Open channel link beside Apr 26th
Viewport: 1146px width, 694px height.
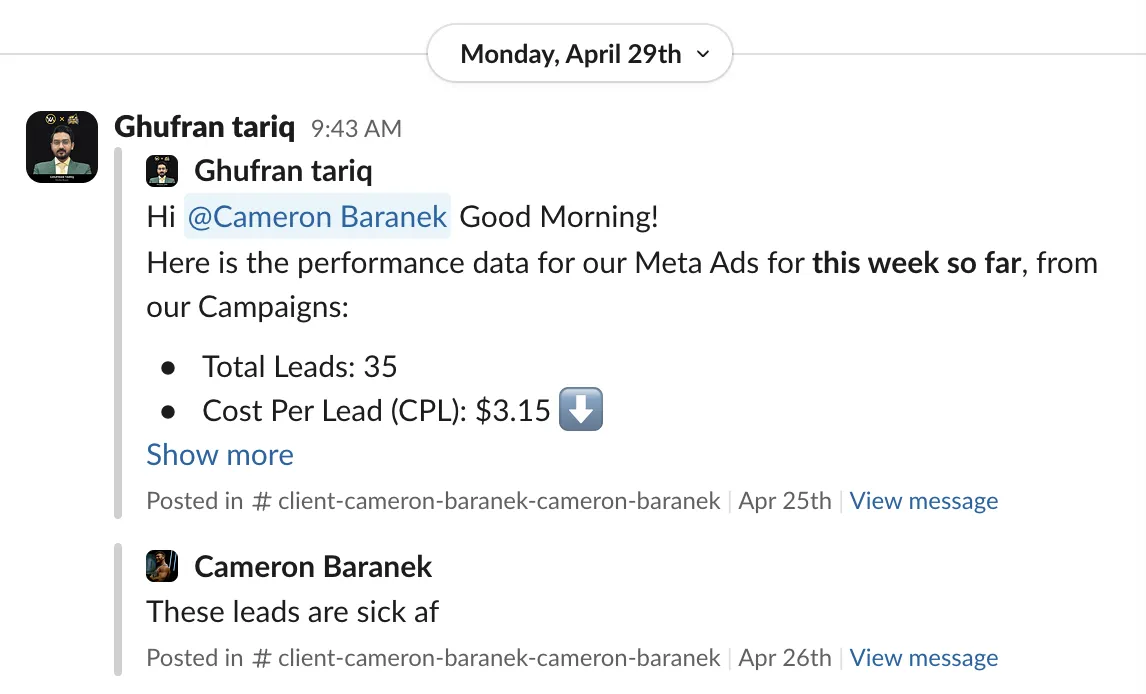tap(486, 657)
